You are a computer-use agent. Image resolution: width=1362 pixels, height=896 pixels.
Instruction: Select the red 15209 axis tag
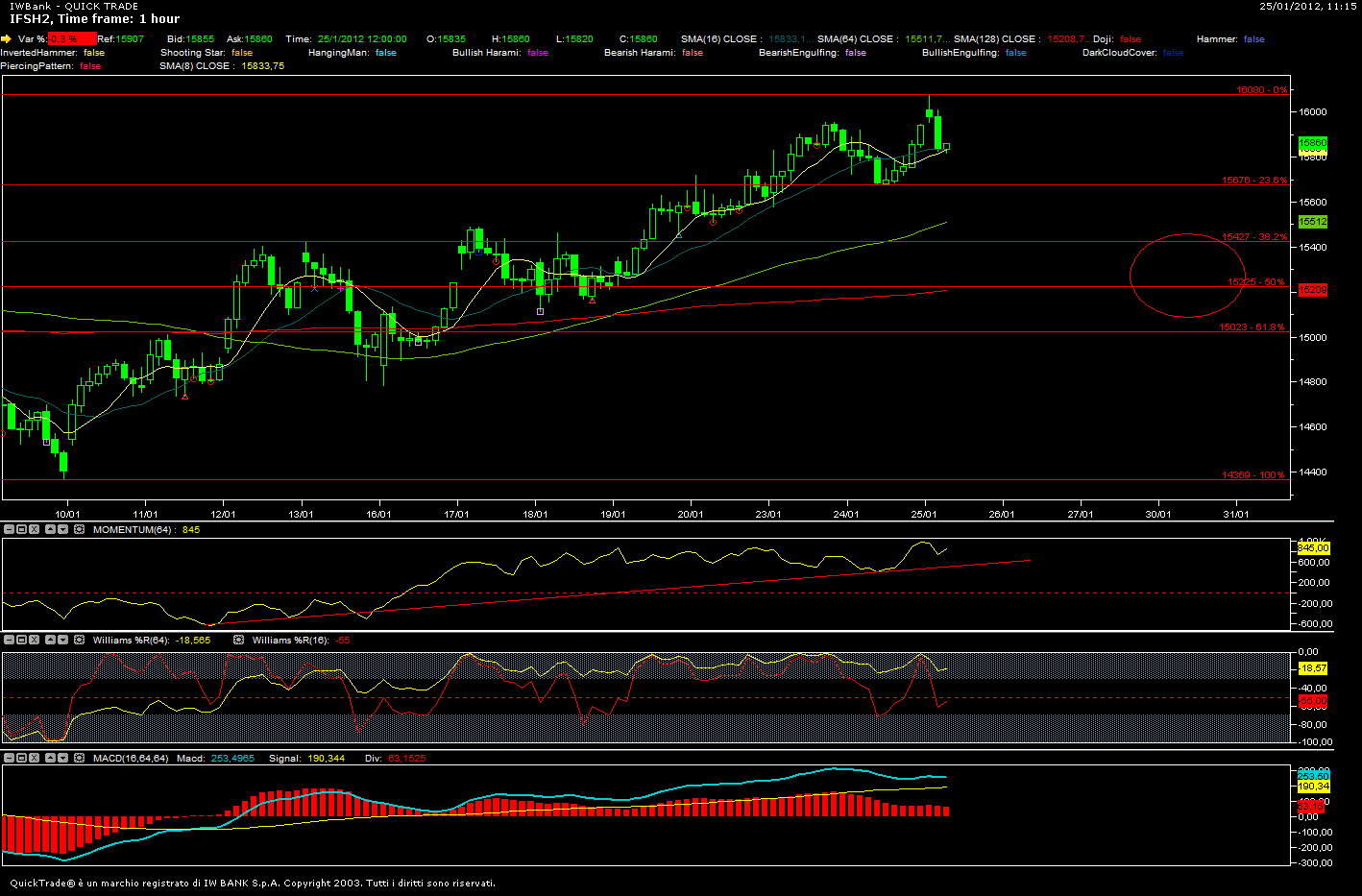(1312, 289)
